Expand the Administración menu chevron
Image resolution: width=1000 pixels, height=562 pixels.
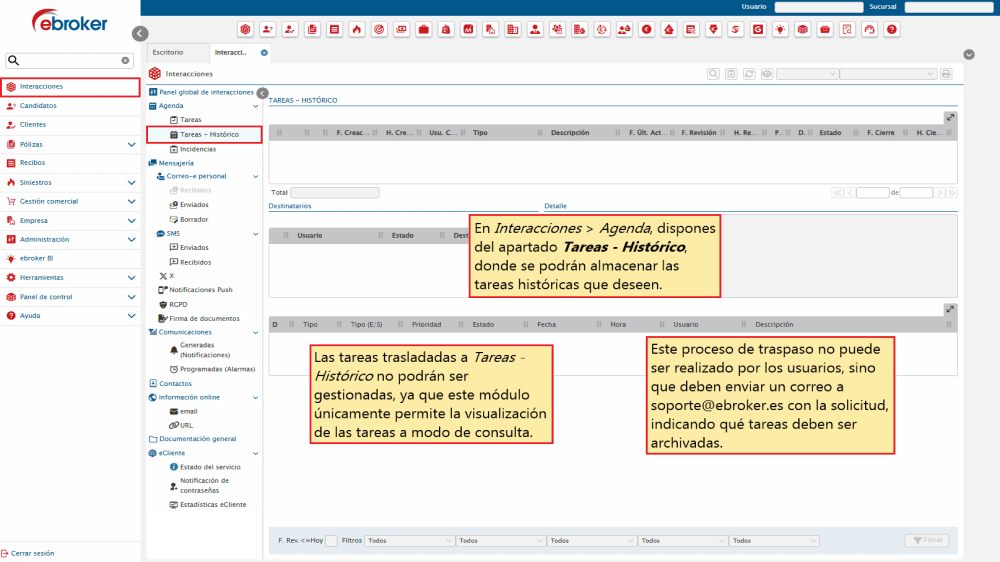131,240
